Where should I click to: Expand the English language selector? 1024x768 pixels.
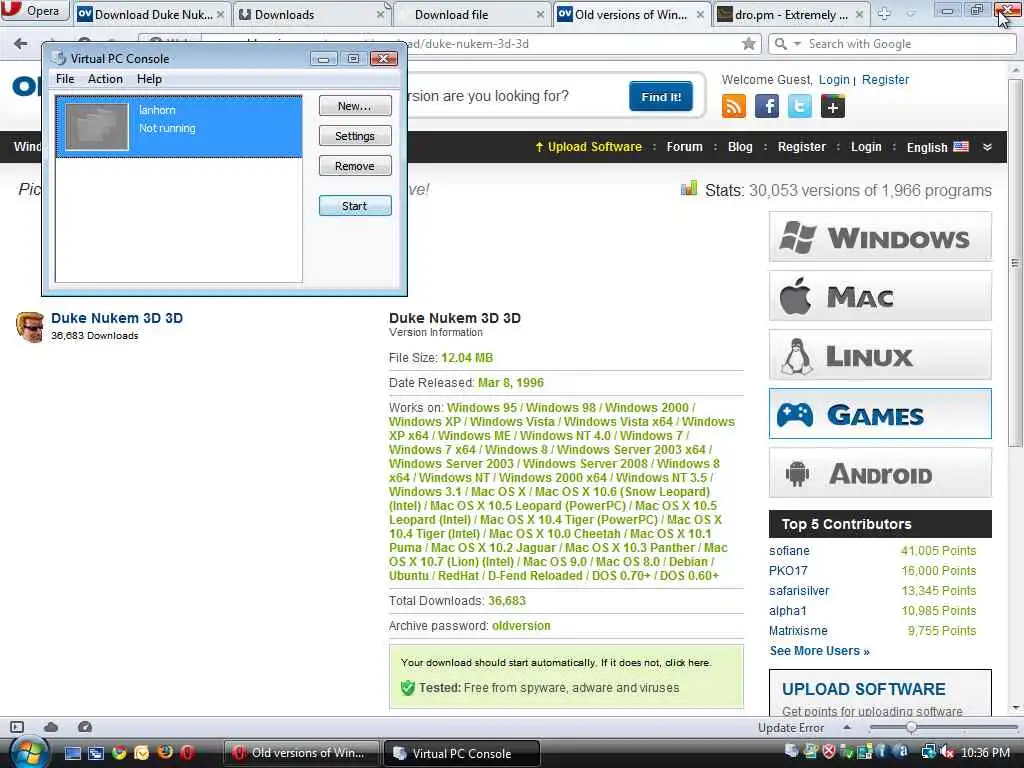click(x=937, y=147)
